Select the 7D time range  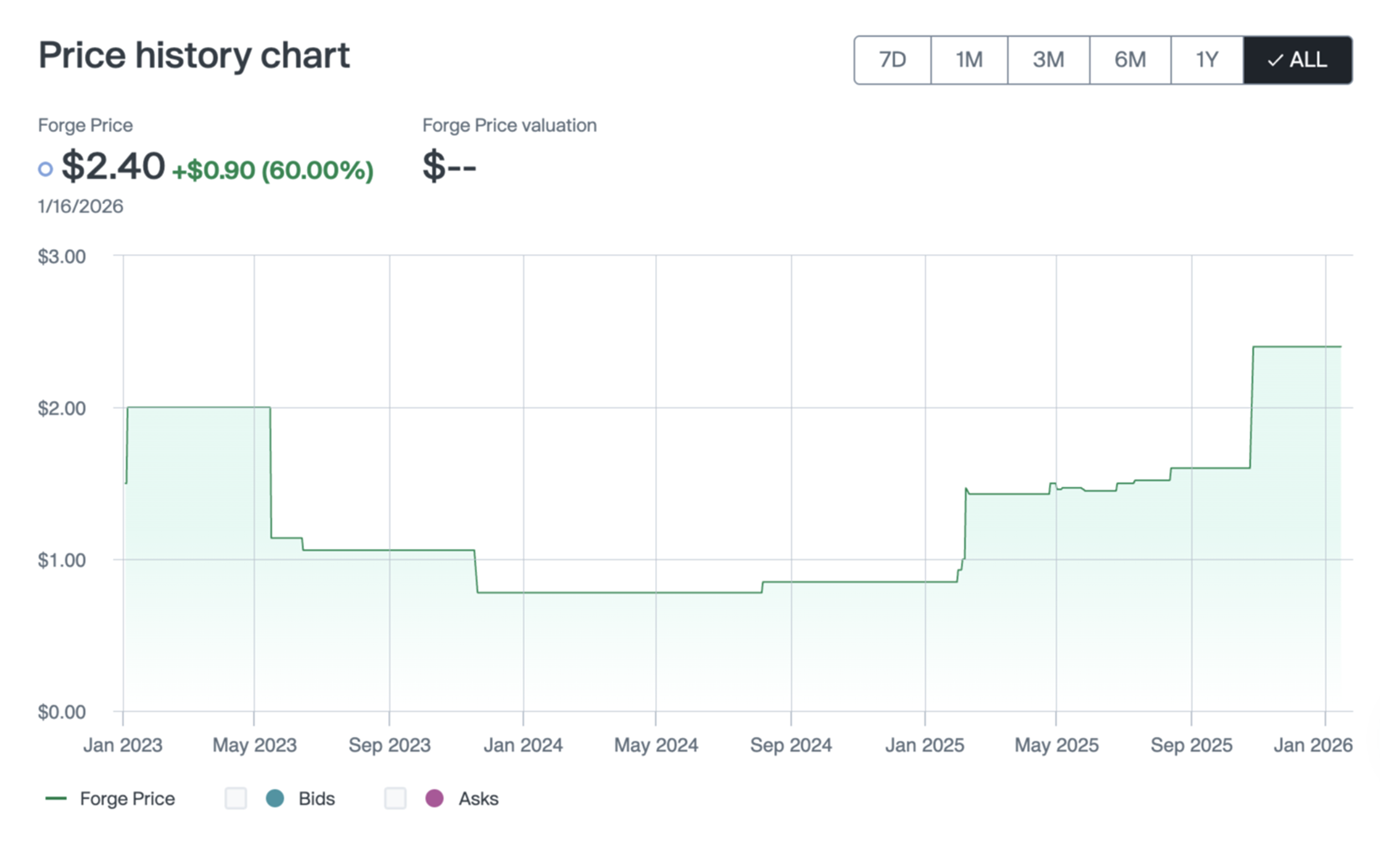tap(892, 60)
